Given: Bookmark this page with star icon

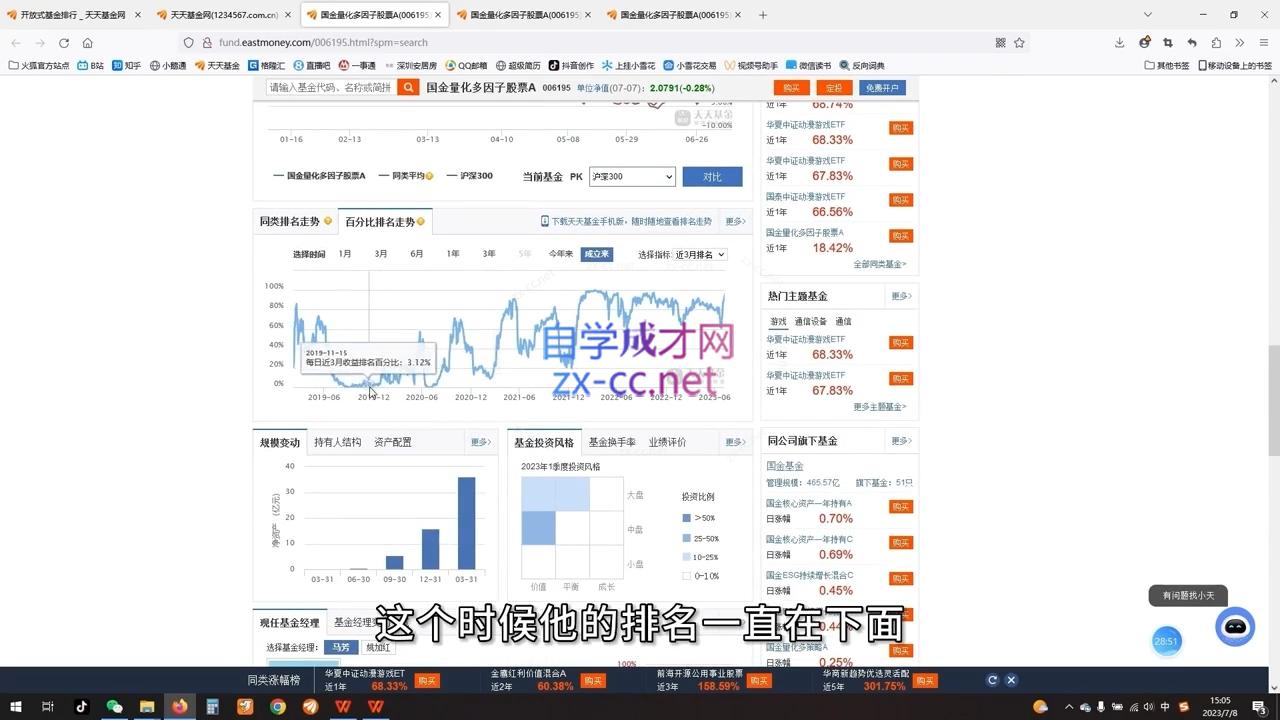Looking at the screenshot, I should click(x=1019, y=43).
